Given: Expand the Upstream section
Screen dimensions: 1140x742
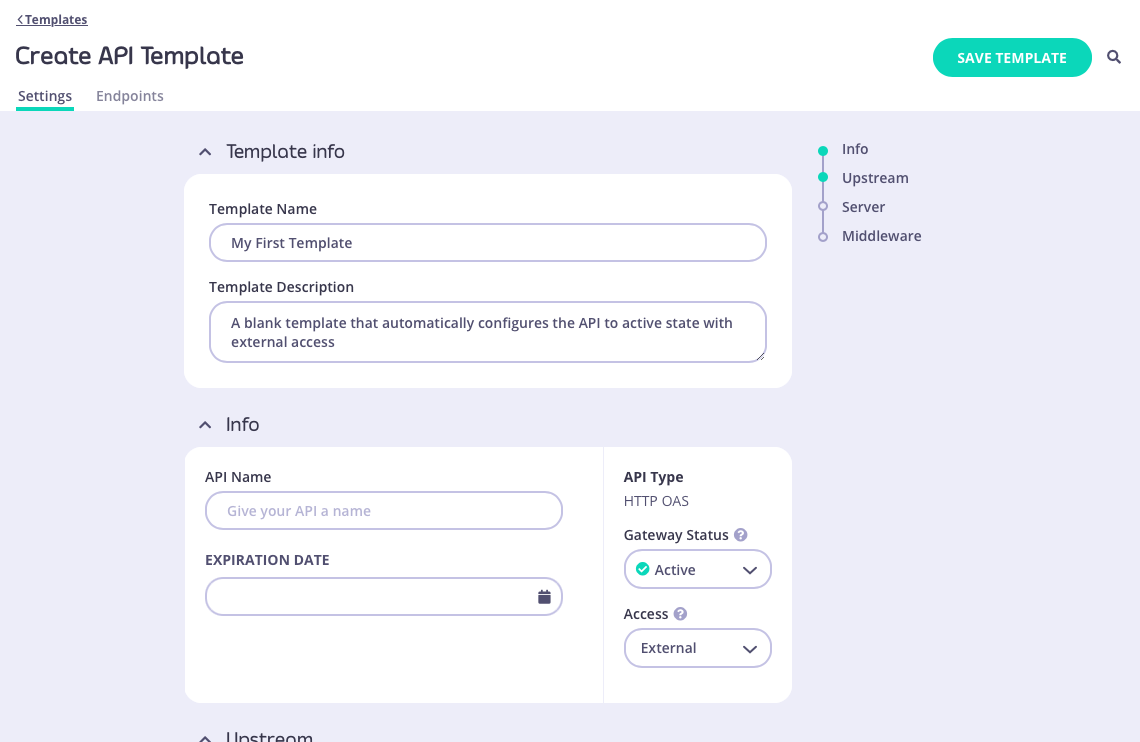Looking at the screenshot, I should coord(204,737).
